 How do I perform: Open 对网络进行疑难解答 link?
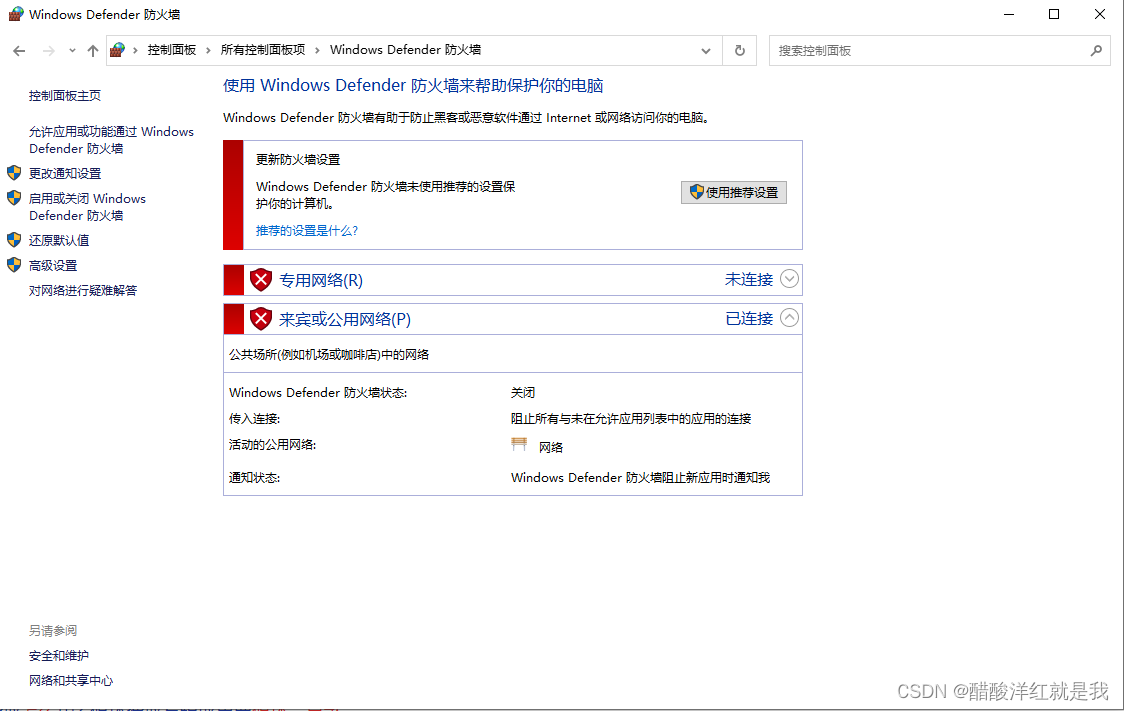click(x=83, y=290)
